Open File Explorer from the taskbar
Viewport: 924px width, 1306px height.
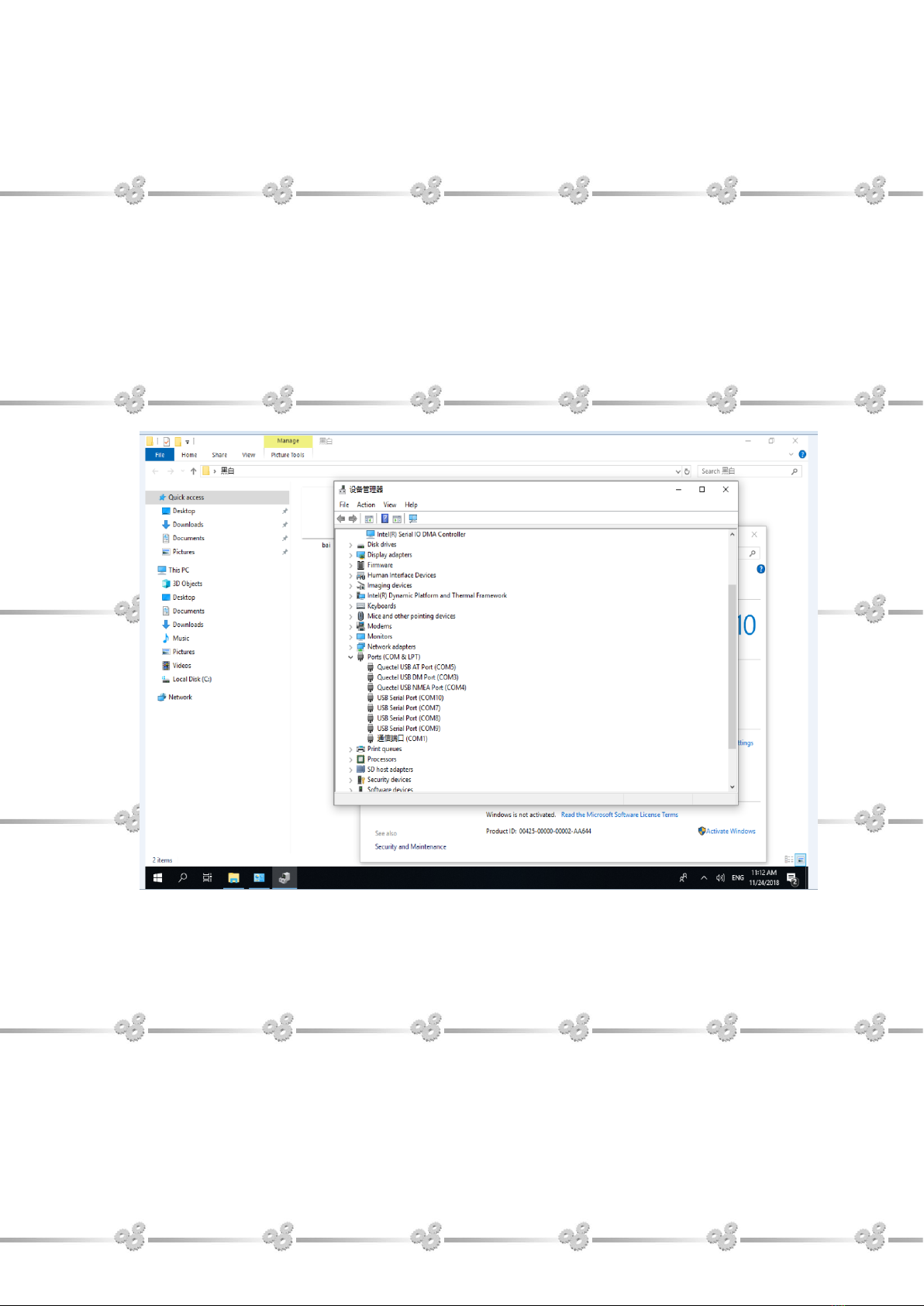pyautogui.click(x=233, y=877)
